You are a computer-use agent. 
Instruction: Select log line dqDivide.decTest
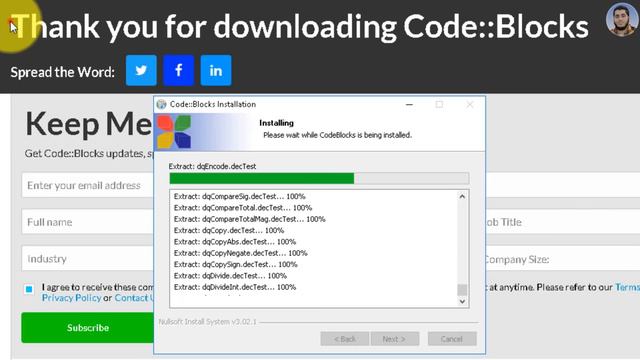[x=230, y=276]
